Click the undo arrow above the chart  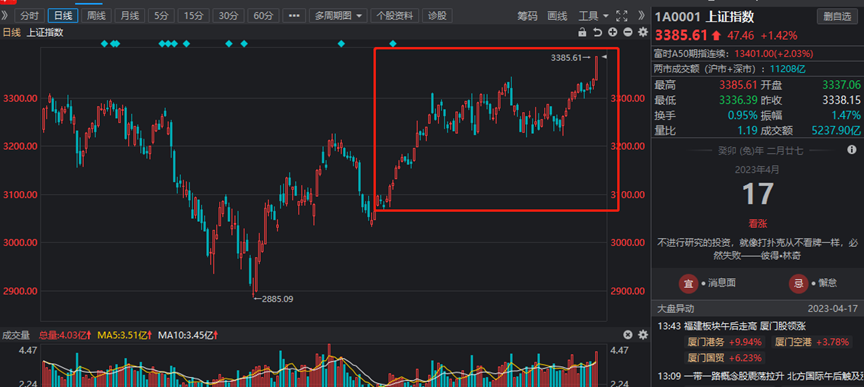pos(597,33)
